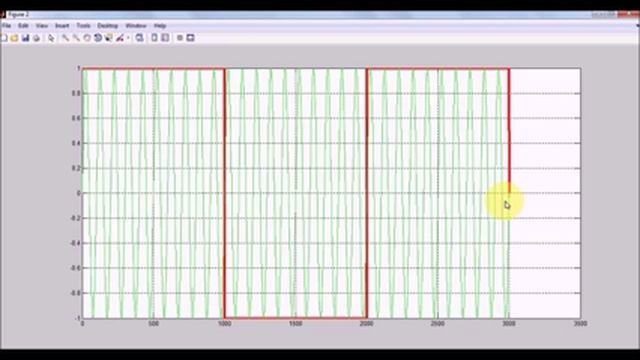Click the x-axis tick label 2000
Image resolution: width=640 pixels, height=360 pixels.
tap(367, 324)
